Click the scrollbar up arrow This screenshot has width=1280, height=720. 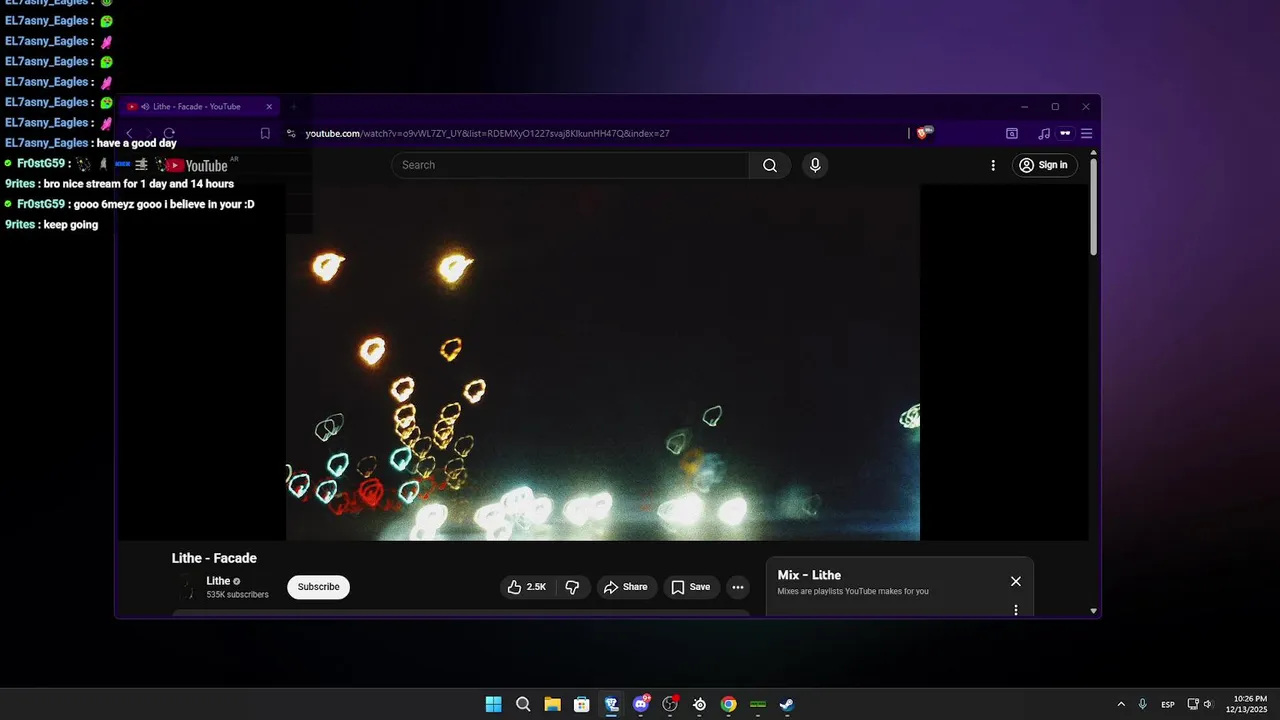click(x=1094, y=153)
